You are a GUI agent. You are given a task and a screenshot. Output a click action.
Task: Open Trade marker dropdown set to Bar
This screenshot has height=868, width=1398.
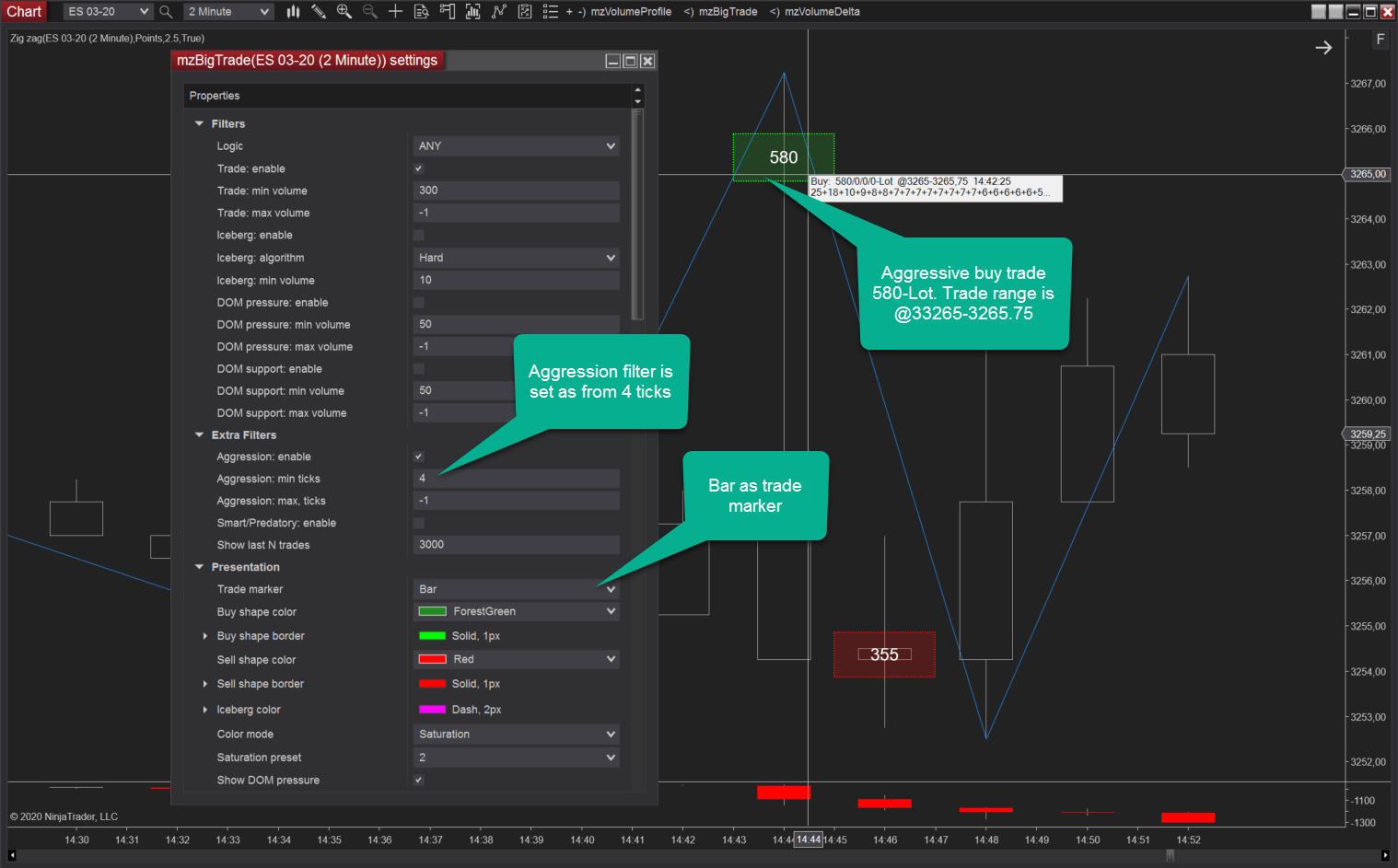pyautogui.click(x=516, y=589)
